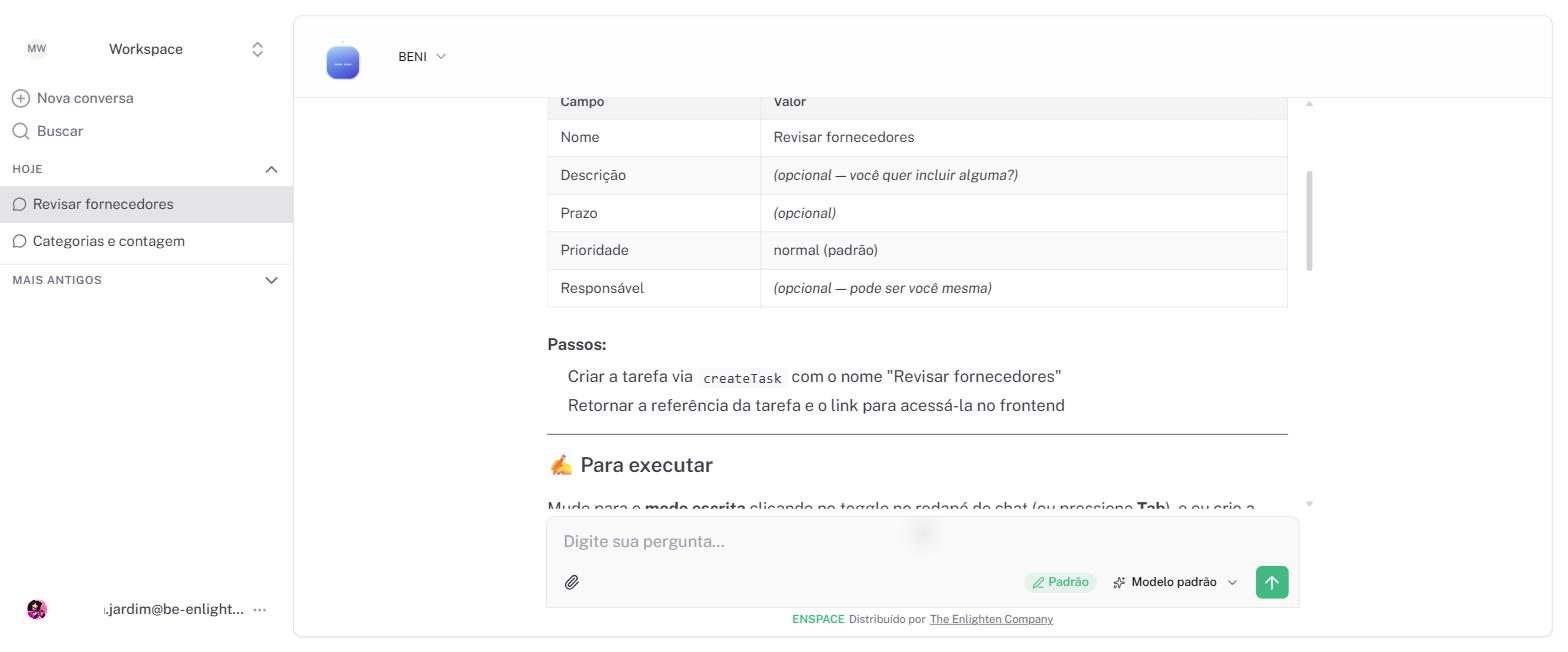
Task: Open The Enlighten Company link
Action: (x=991, y=619)
